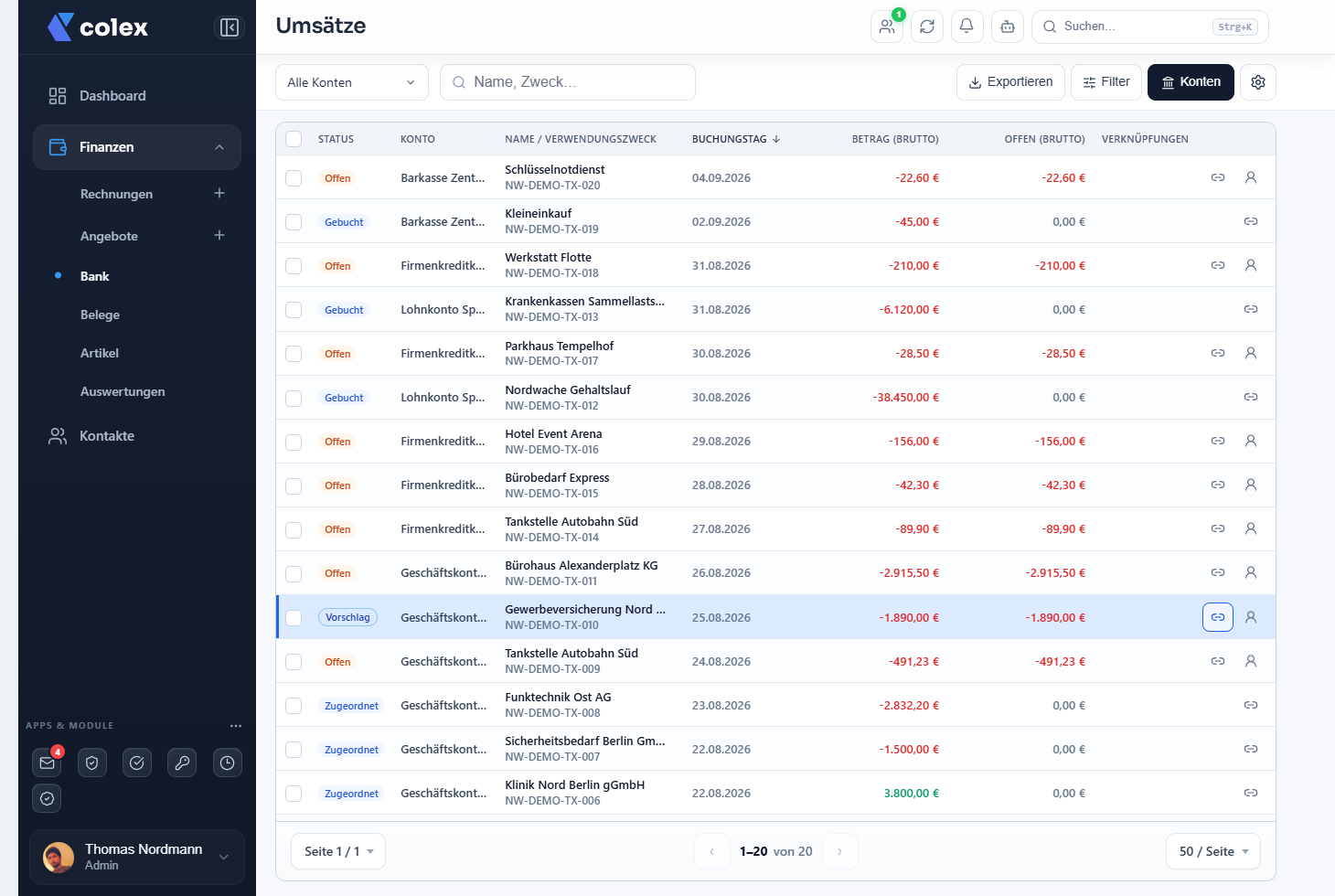Open the circle checkmark module next to shield

pyautogui.click(x=137, y=763)
